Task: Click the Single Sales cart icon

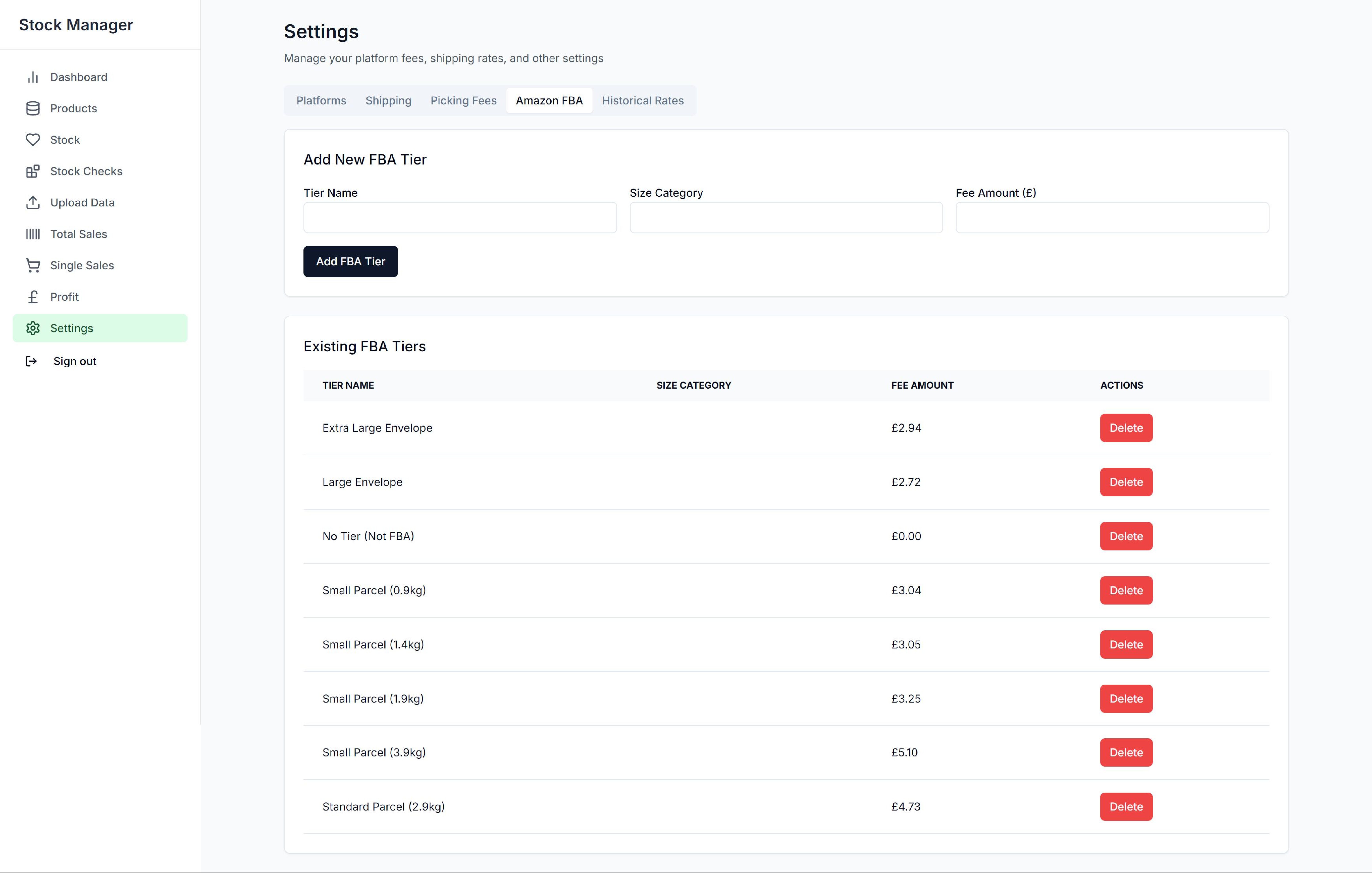Action: pos(33,265)
